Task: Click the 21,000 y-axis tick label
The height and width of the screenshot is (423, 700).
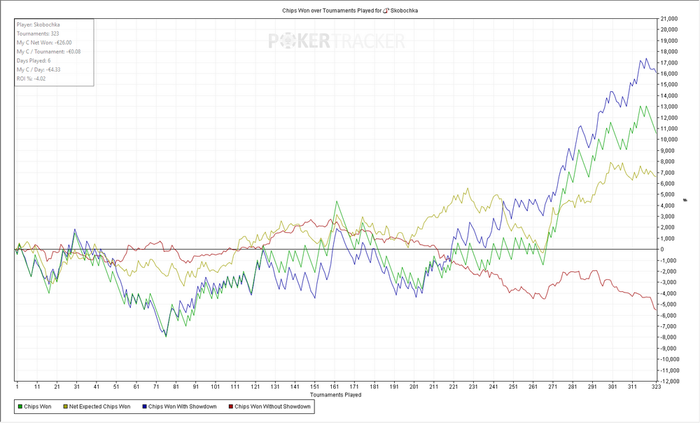Action: point(670,19)
